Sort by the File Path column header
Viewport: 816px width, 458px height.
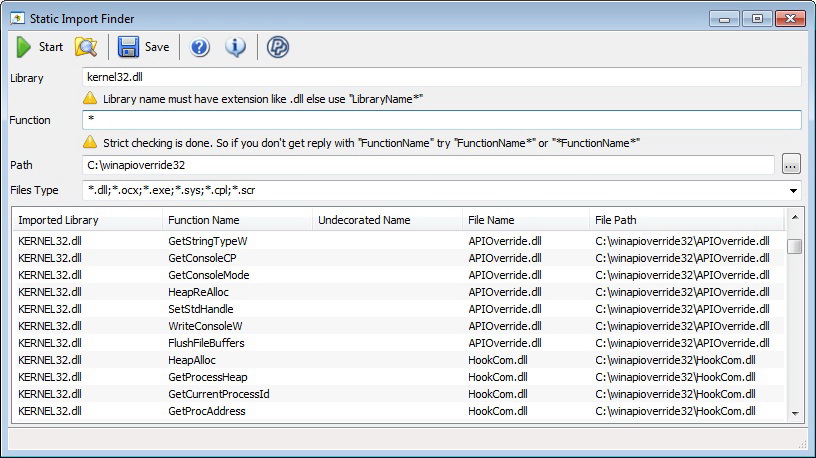pos(684,220)
